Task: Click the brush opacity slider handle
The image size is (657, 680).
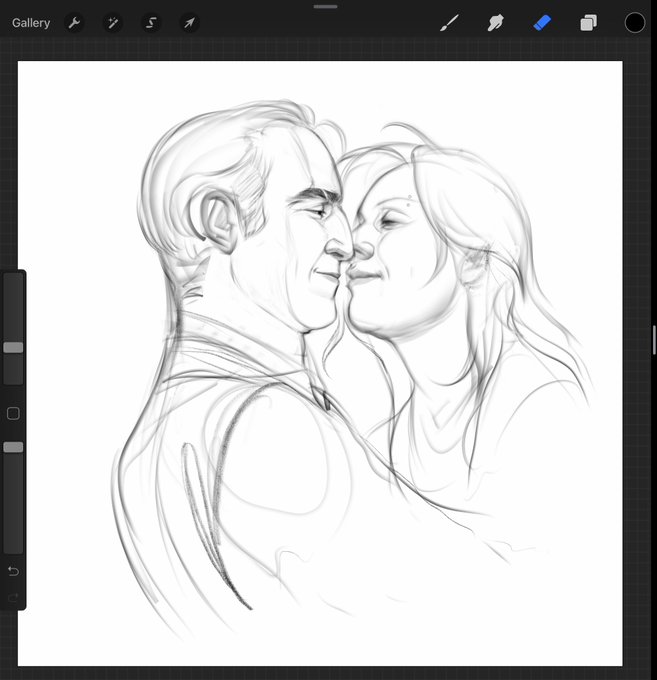Action: (13, 447)
